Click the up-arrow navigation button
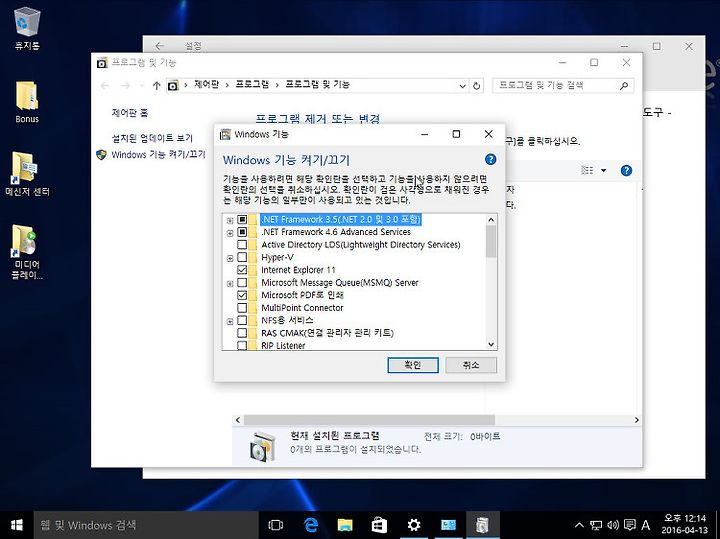This screenshot has width=720, height=539. (x=157, y=85)
